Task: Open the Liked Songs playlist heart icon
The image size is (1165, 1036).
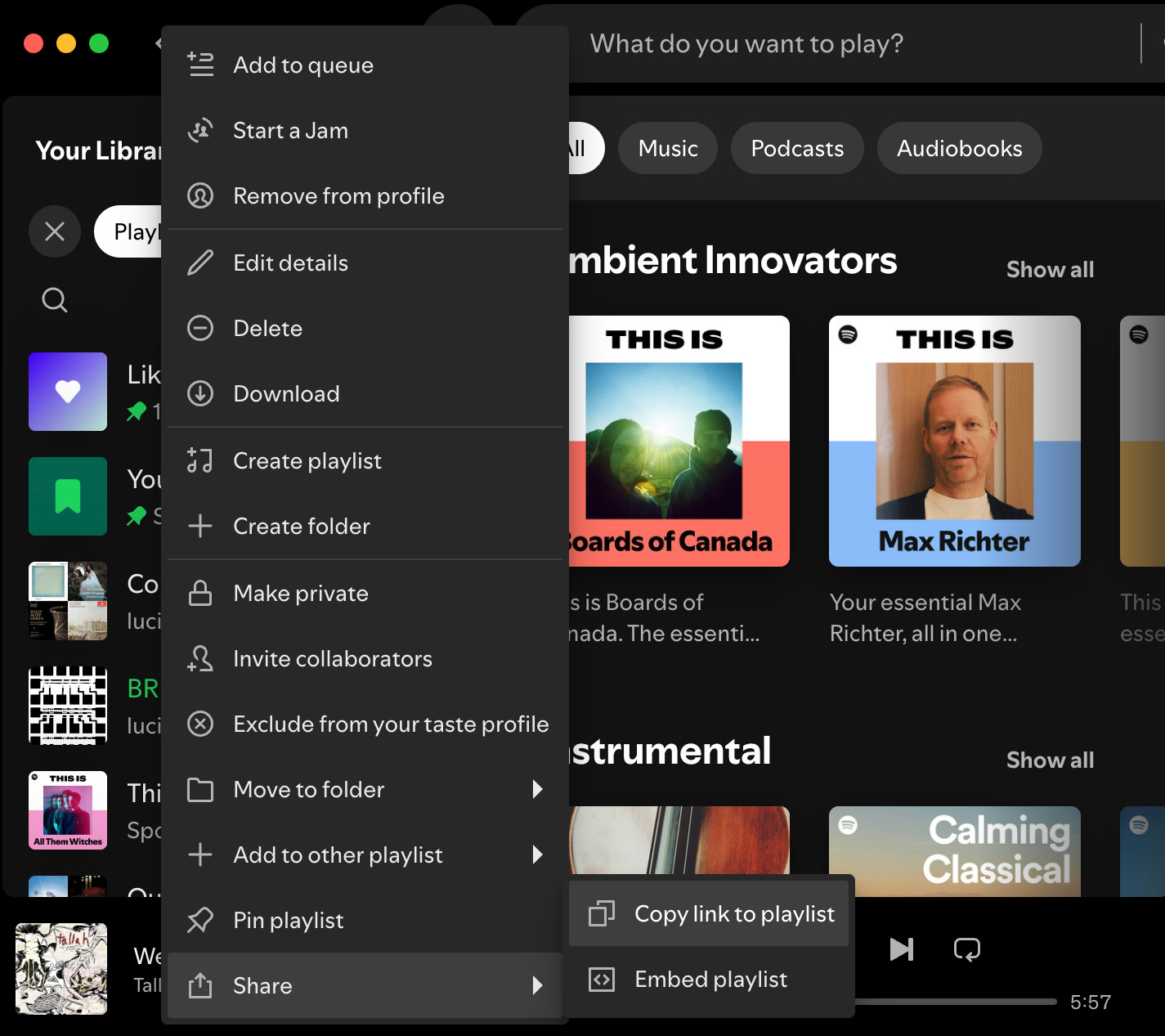Action: (67, 392)
